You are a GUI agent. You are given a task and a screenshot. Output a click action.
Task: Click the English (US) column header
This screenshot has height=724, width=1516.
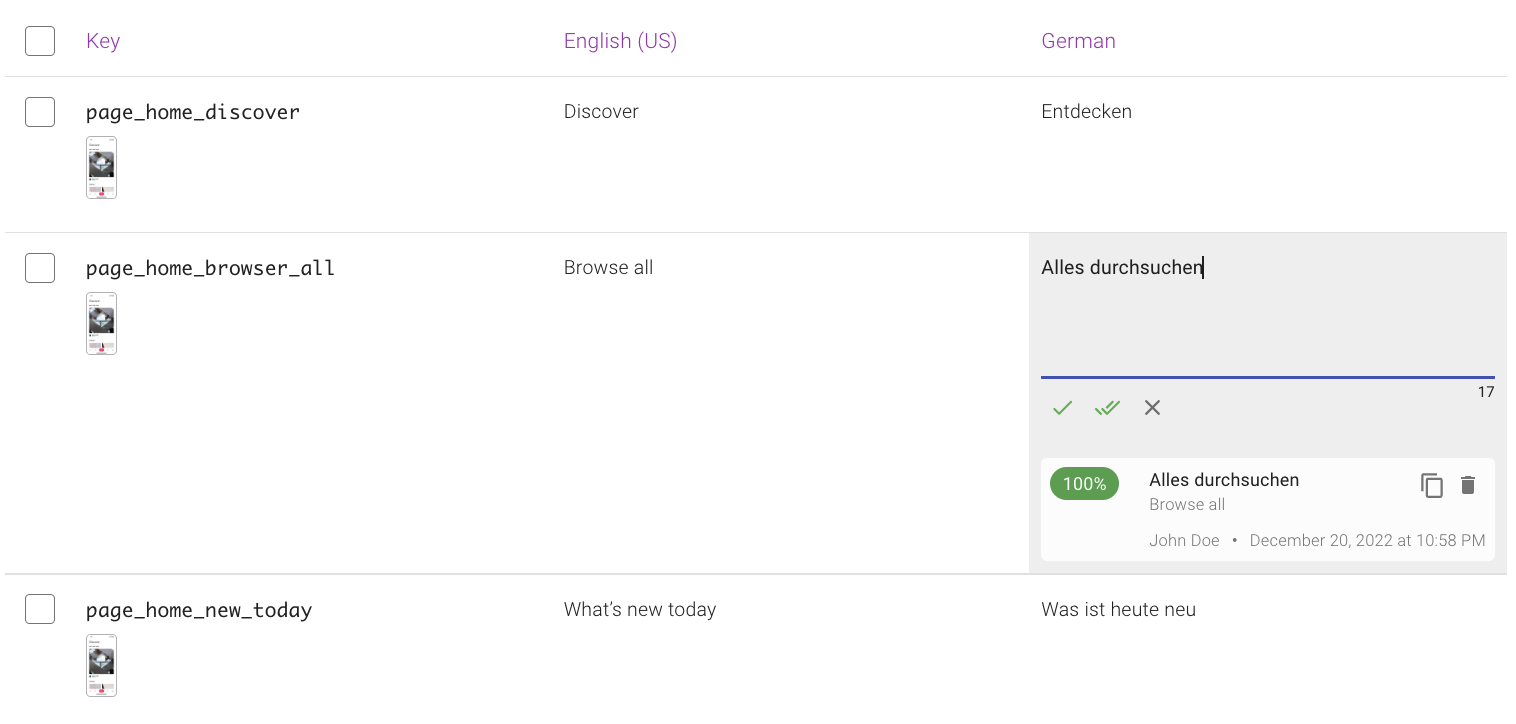coord(620,41)
